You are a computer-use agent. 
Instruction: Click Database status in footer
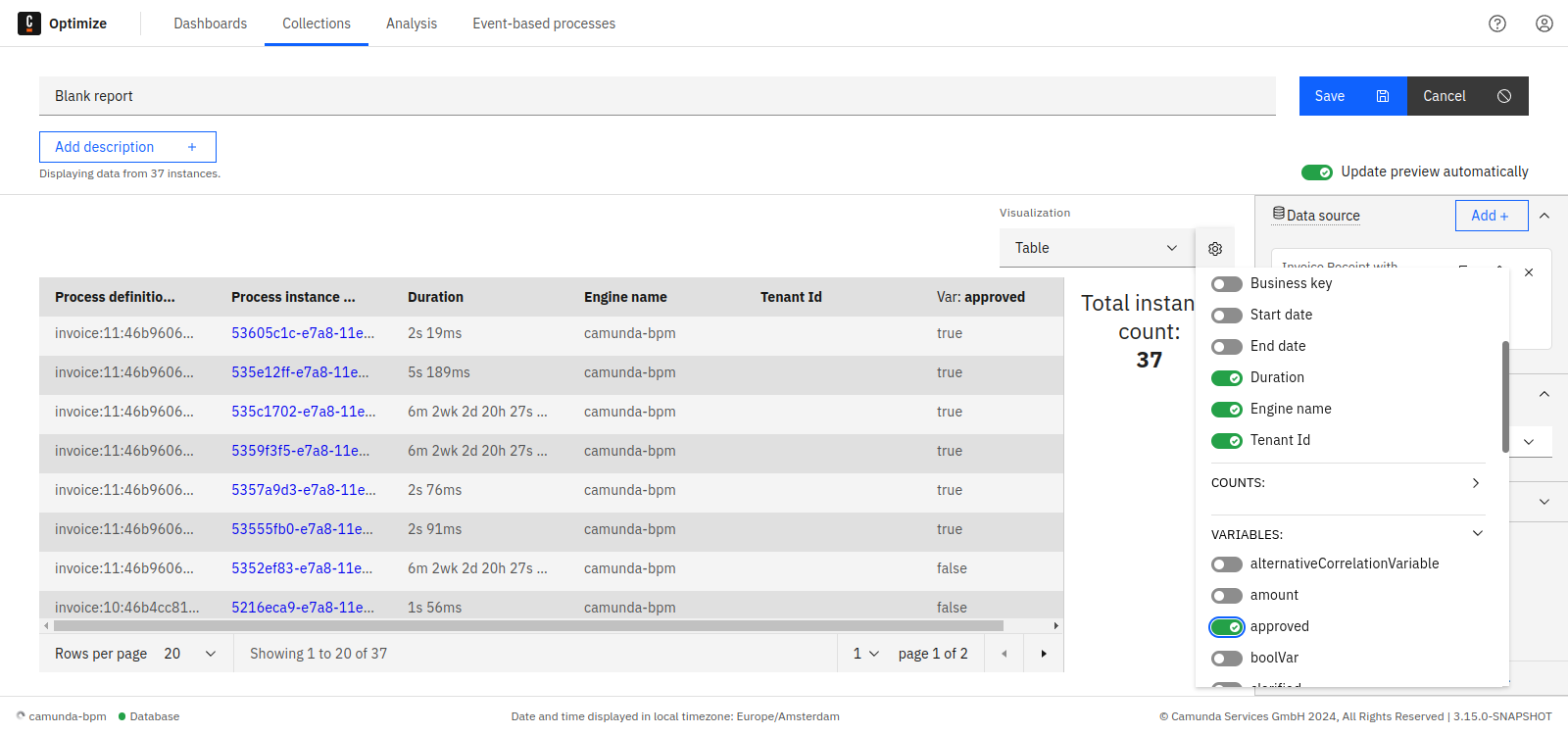tap(149, 716)
